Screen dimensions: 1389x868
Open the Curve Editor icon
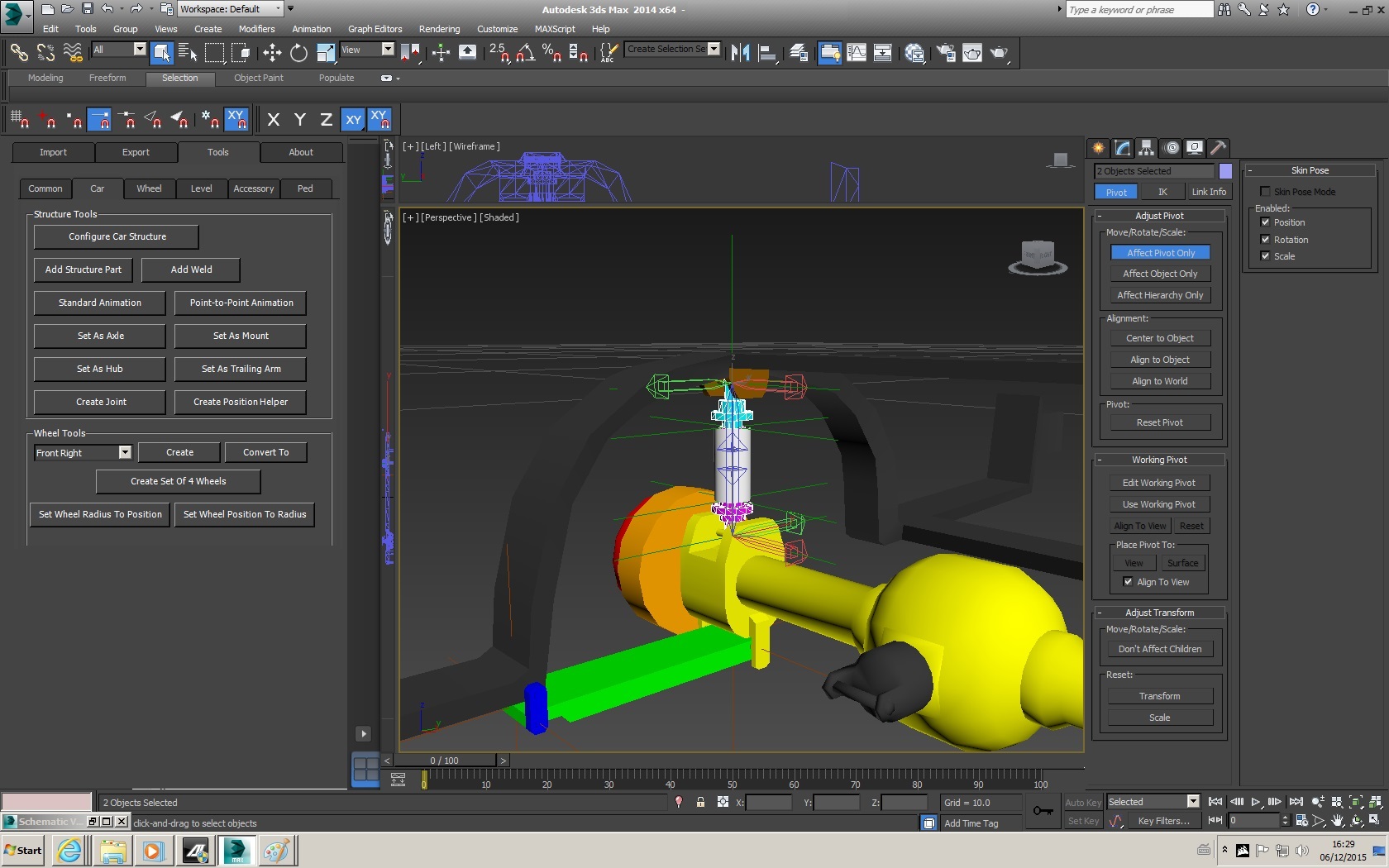tap(857, 53)
